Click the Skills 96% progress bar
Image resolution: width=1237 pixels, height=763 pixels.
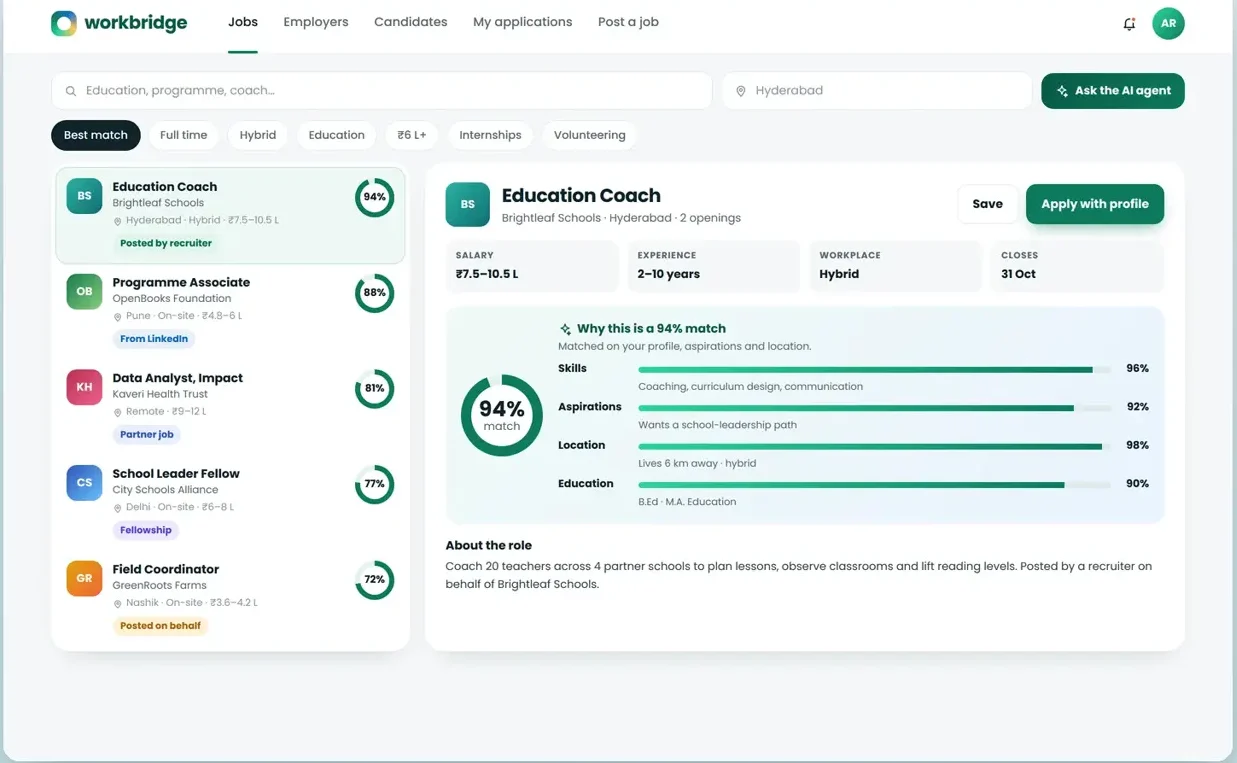click(x=874, y=370)
